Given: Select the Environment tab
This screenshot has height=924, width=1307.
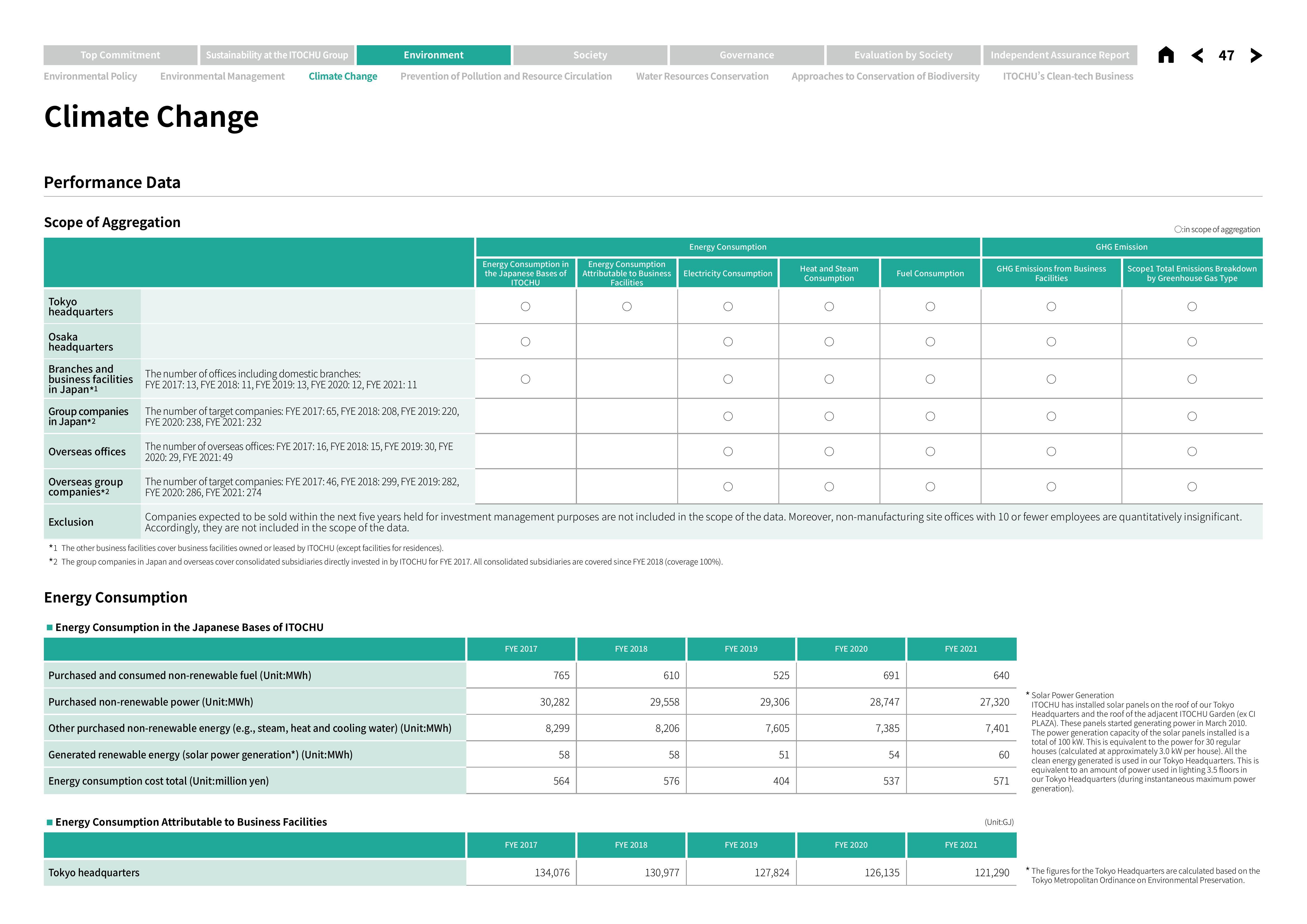Looking at the screenshot, I should coord(433,55).
